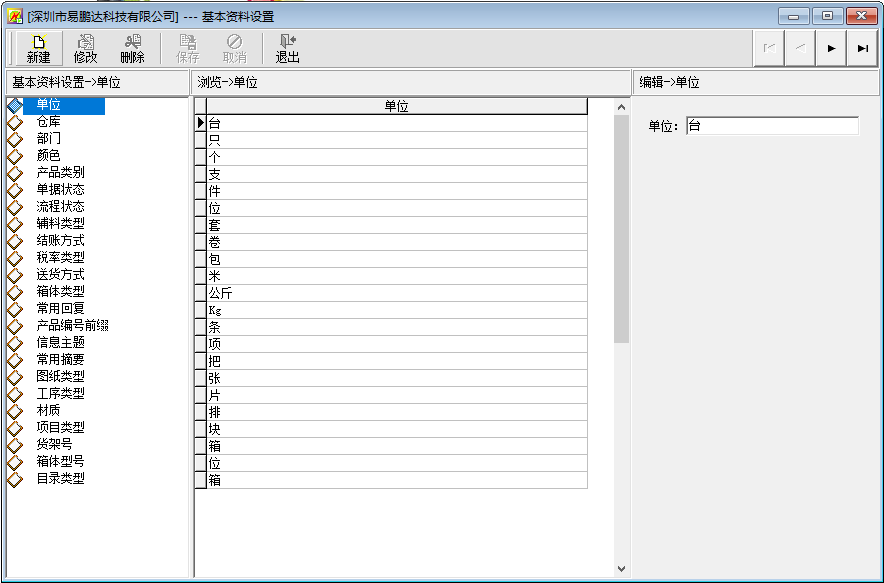Click the 保存 (Save) toolbar icon
This screenshot has width=884, height=583.
tap(188, 48)
